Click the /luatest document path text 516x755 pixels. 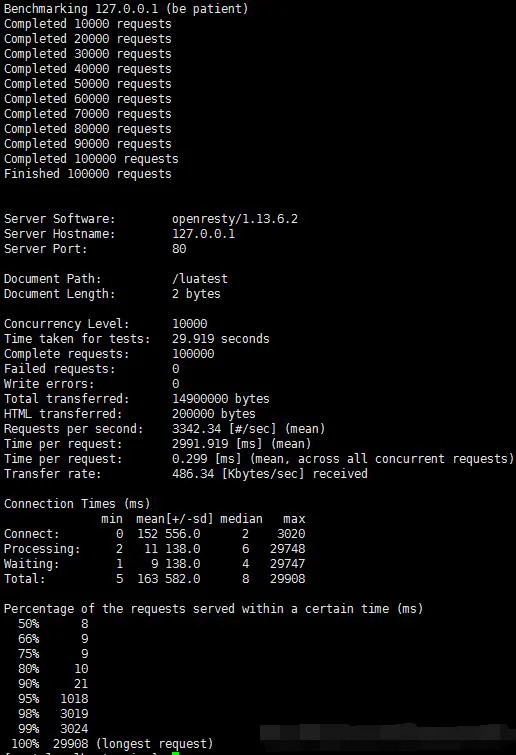click(x=200, y=279)
